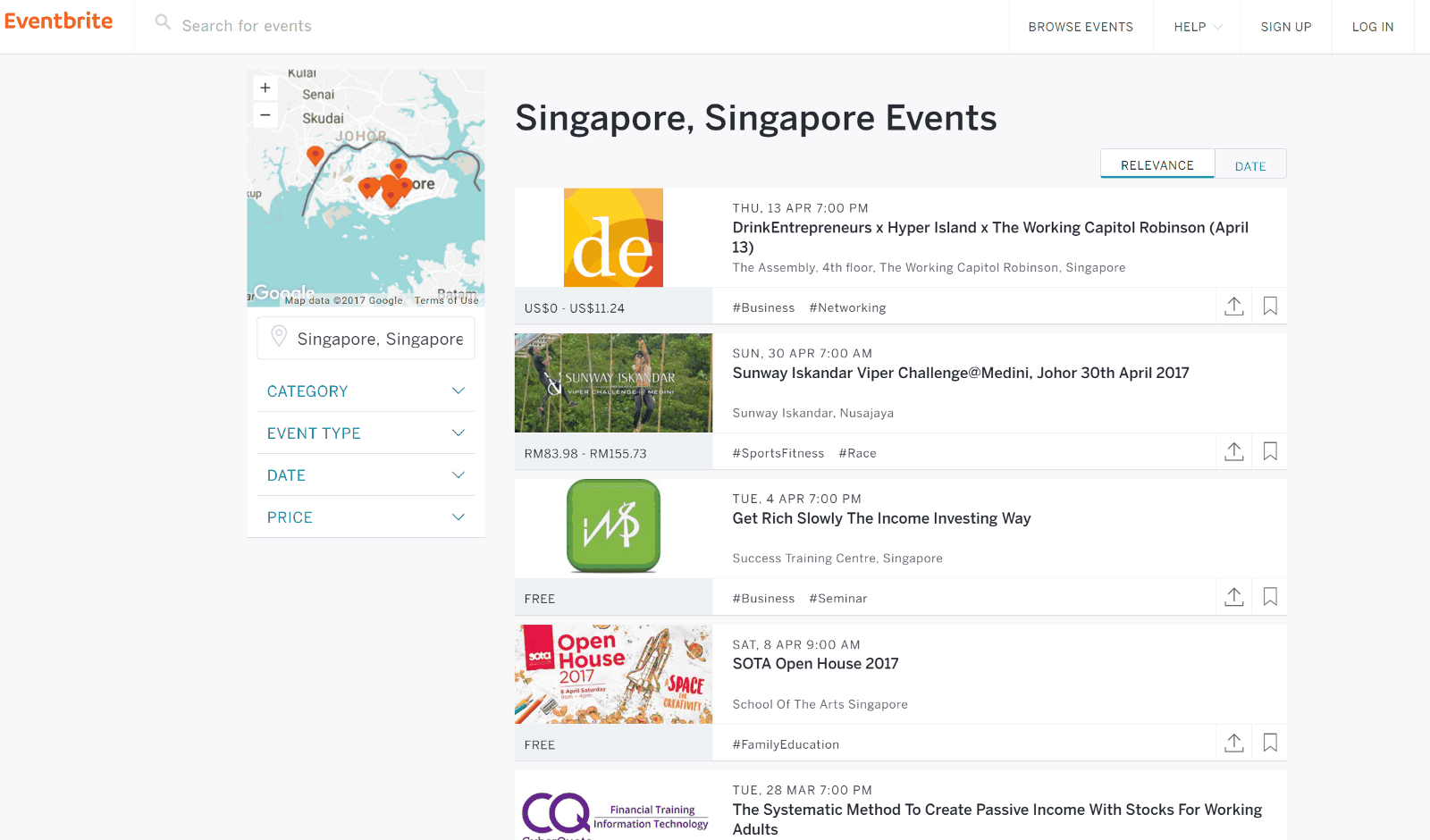Bookmark the SOTA Open House 2017 event
Viewport: 1430px width, 840px height.
tap(1270, 743)
